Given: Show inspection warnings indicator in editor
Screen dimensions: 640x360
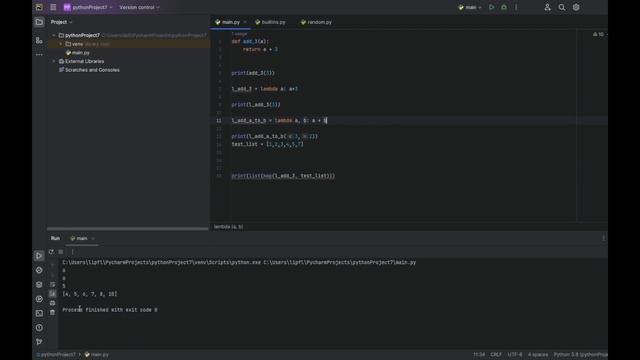Looking at the screenshot, I should coord(598,34).
